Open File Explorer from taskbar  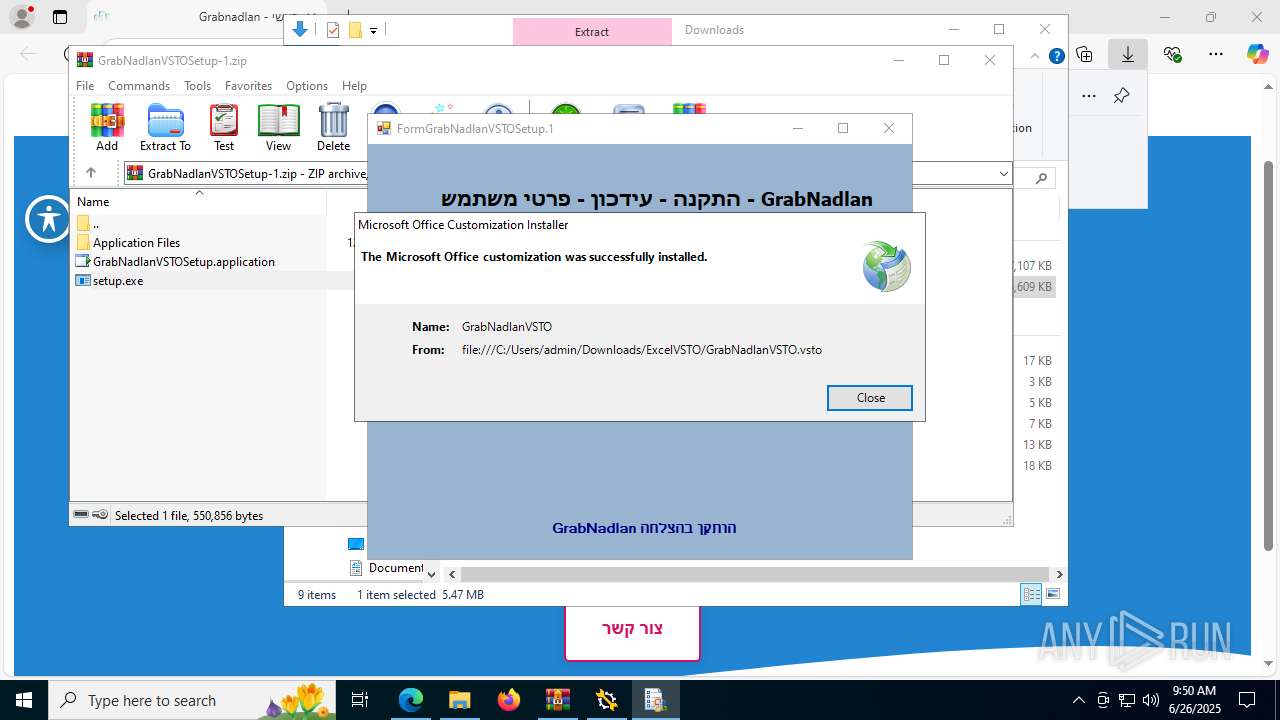click(459, 700)
